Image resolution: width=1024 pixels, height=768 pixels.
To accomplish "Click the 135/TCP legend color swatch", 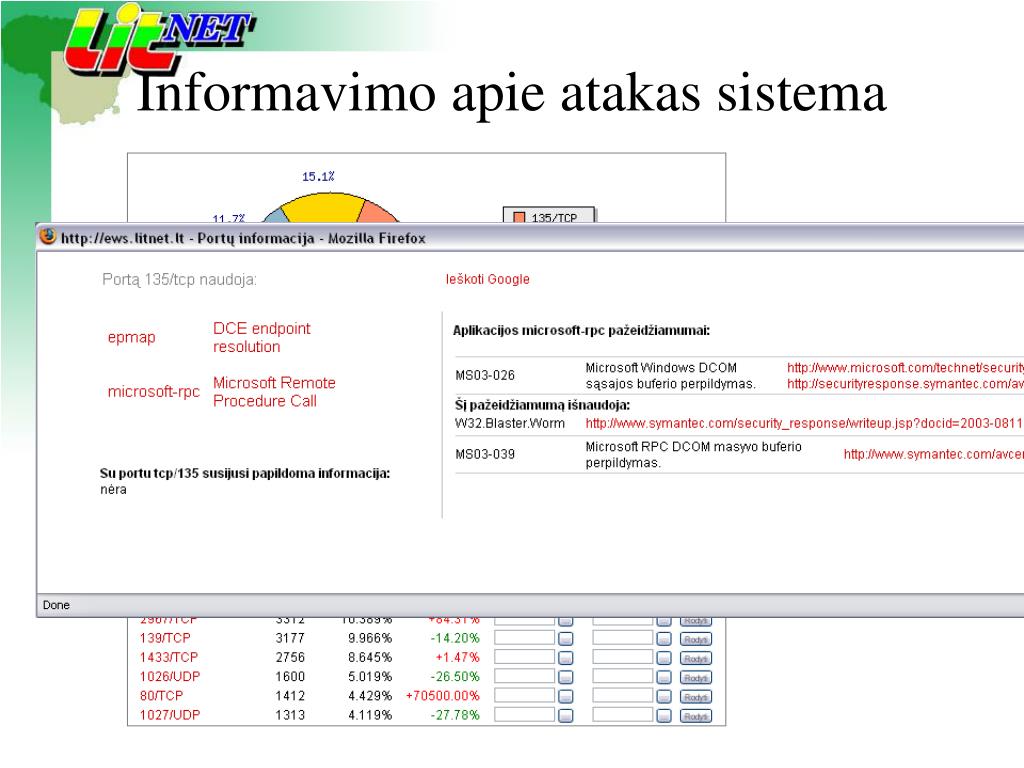I will pyautogui.click(x=519, y=217).
